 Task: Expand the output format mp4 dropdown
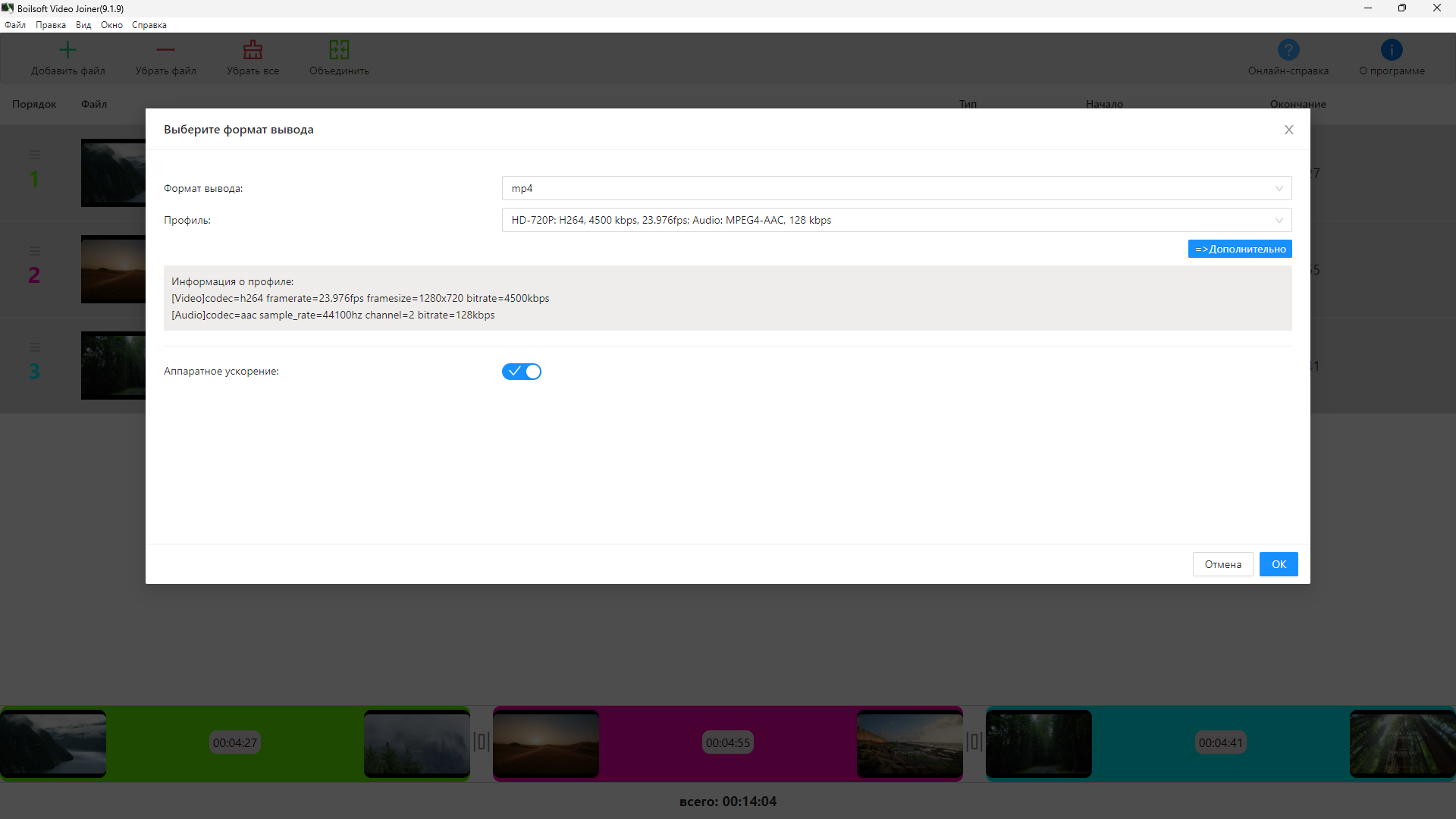point(896,188)
